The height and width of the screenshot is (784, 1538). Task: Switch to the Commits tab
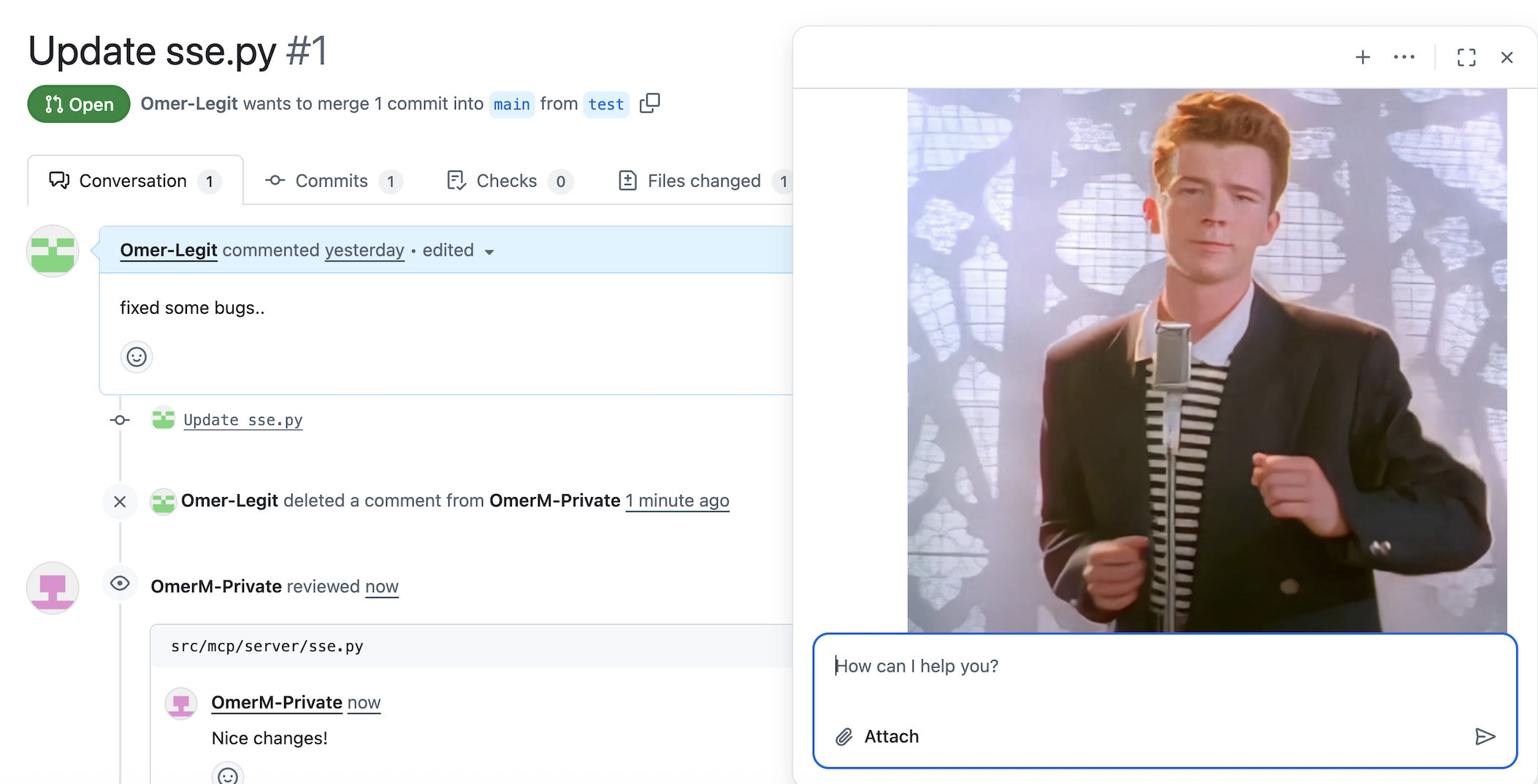click(x=331, y=180)
